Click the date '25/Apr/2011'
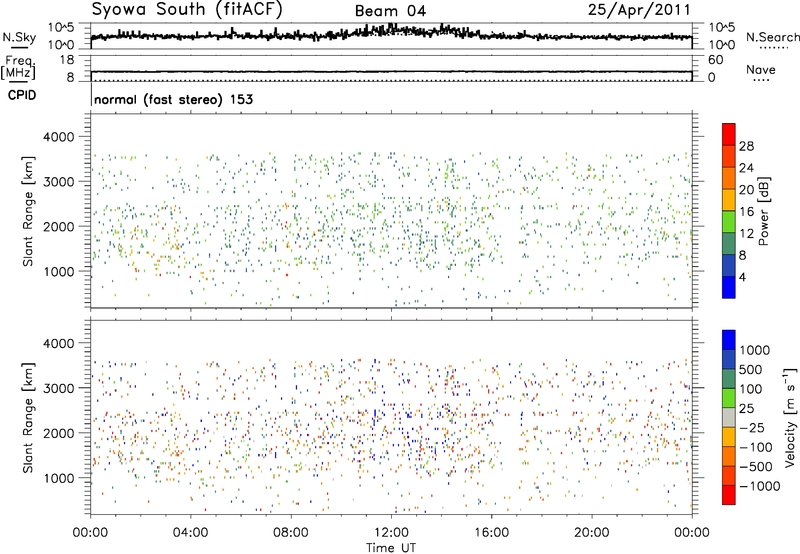This screenshot has height=554, width=800. tap(639, 10)
